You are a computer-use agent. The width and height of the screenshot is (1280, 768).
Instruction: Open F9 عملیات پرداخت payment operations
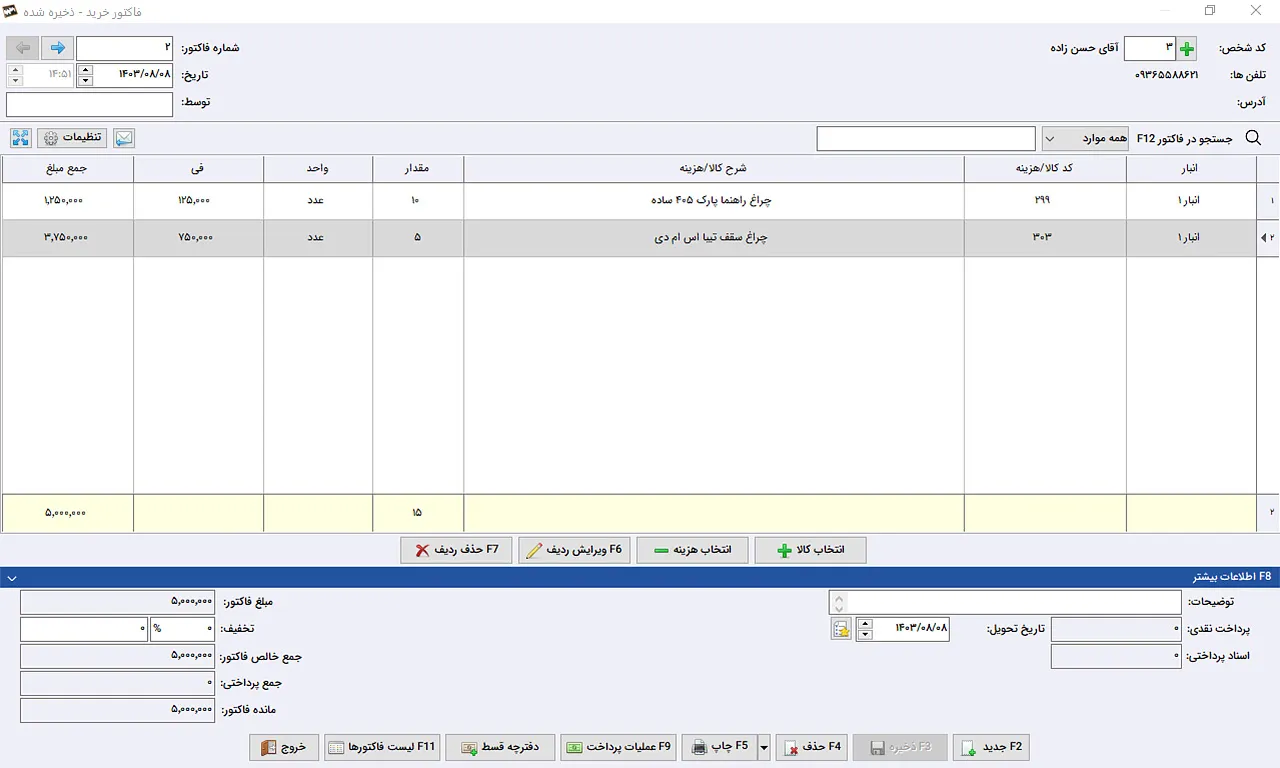click(x=618, y=747)
